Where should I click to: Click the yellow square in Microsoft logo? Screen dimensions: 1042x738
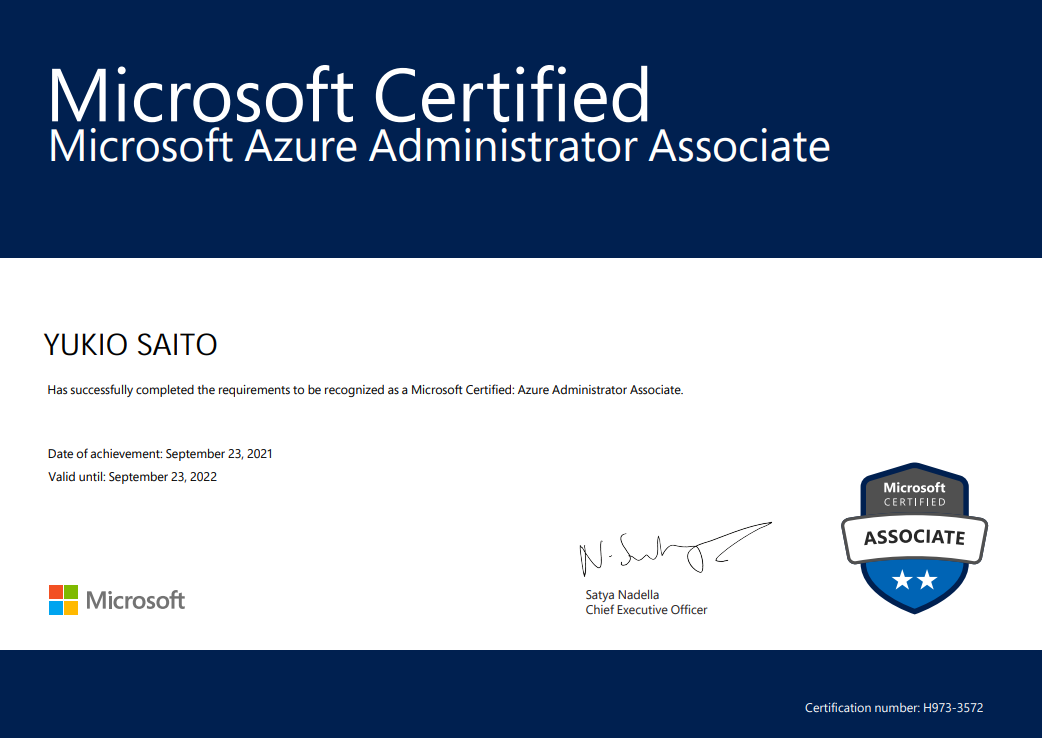pyautogui.click(x=71, y=607)
